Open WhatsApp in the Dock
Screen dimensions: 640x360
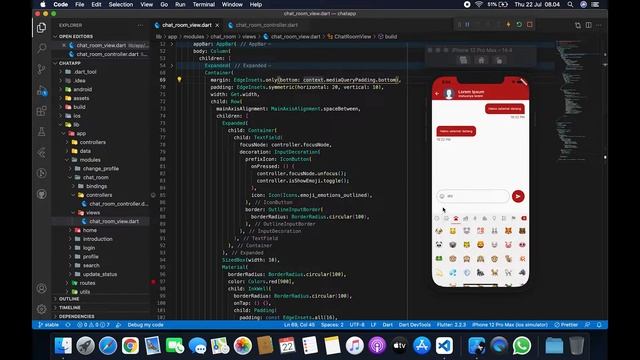(522, 346)
